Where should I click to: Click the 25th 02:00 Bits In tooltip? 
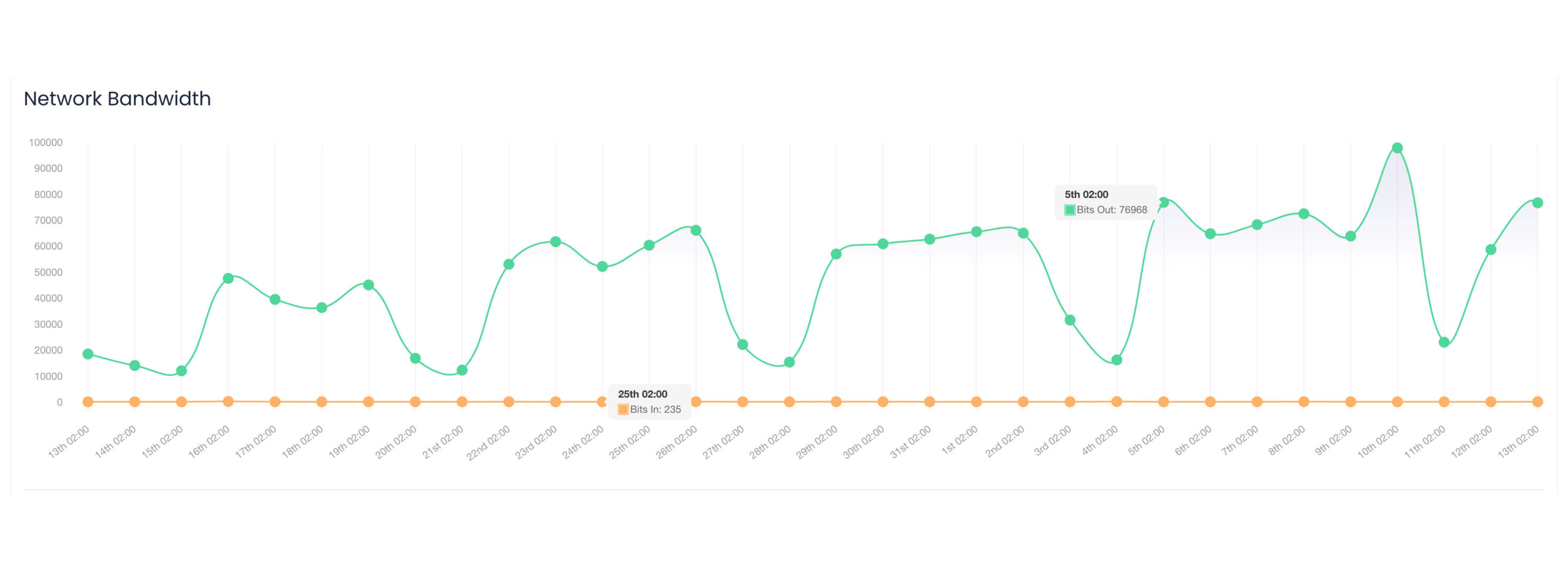point(649,402)
